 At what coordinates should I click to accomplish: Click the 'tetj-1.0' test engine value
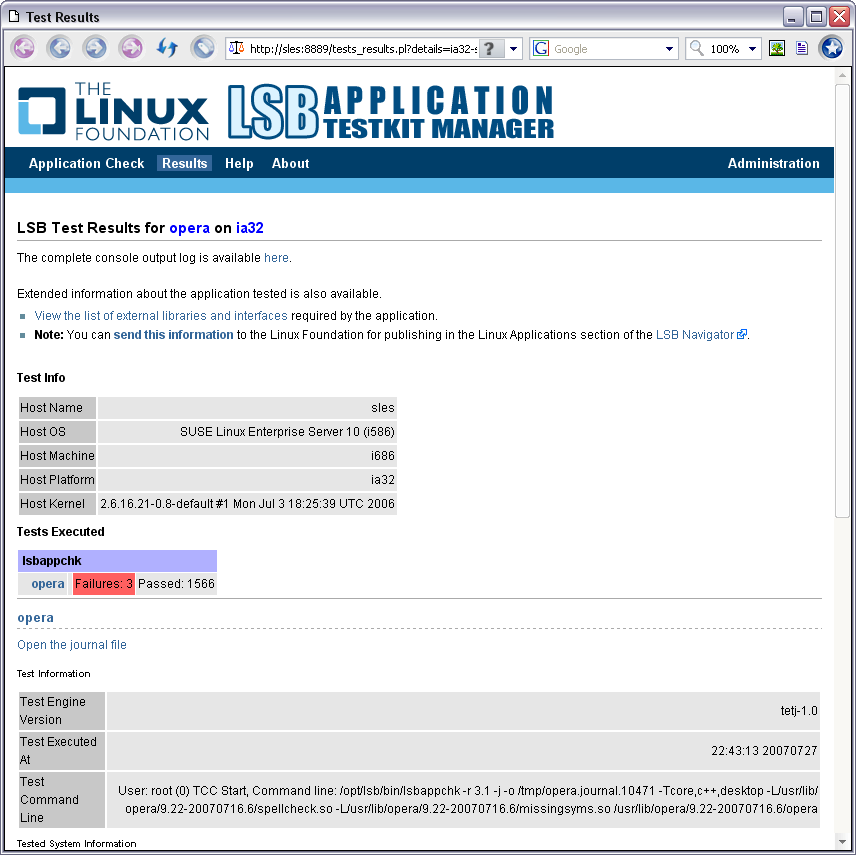pyautogui.click(x=799, y=711)
